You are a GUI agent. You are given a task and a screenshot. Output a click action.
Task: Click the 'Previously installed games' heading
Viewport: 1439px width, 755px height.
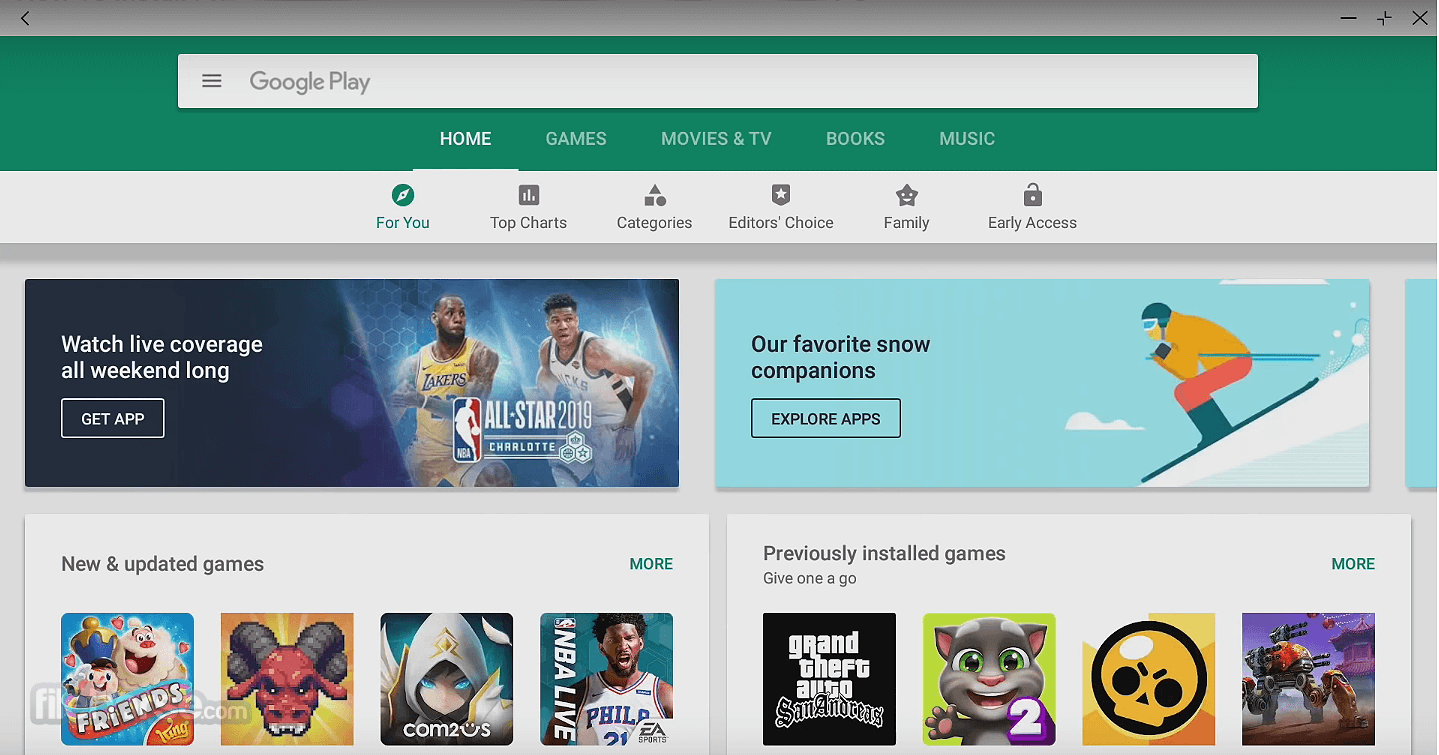tap(884, 553)
